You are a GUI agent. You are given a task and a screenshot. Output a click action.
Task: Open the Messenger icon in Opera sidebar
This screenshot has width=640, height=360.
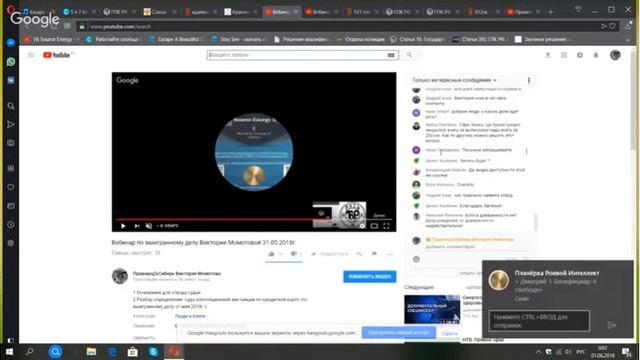coord(11,43)
